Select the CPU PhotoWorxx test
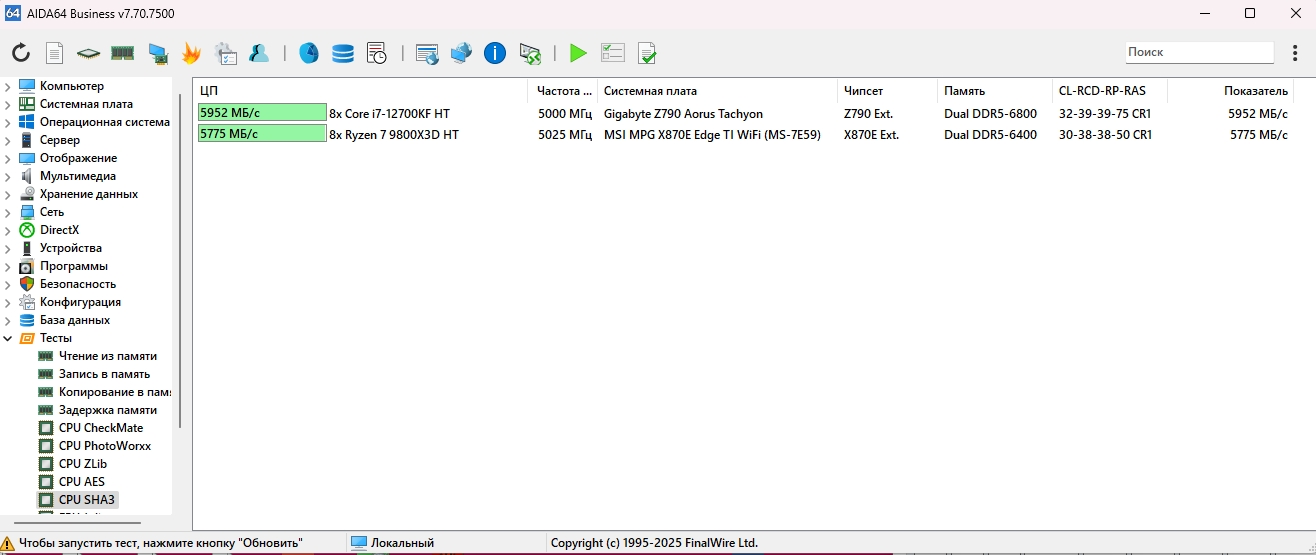Screen dimensions: 1316x555 [x=104, y=446]
